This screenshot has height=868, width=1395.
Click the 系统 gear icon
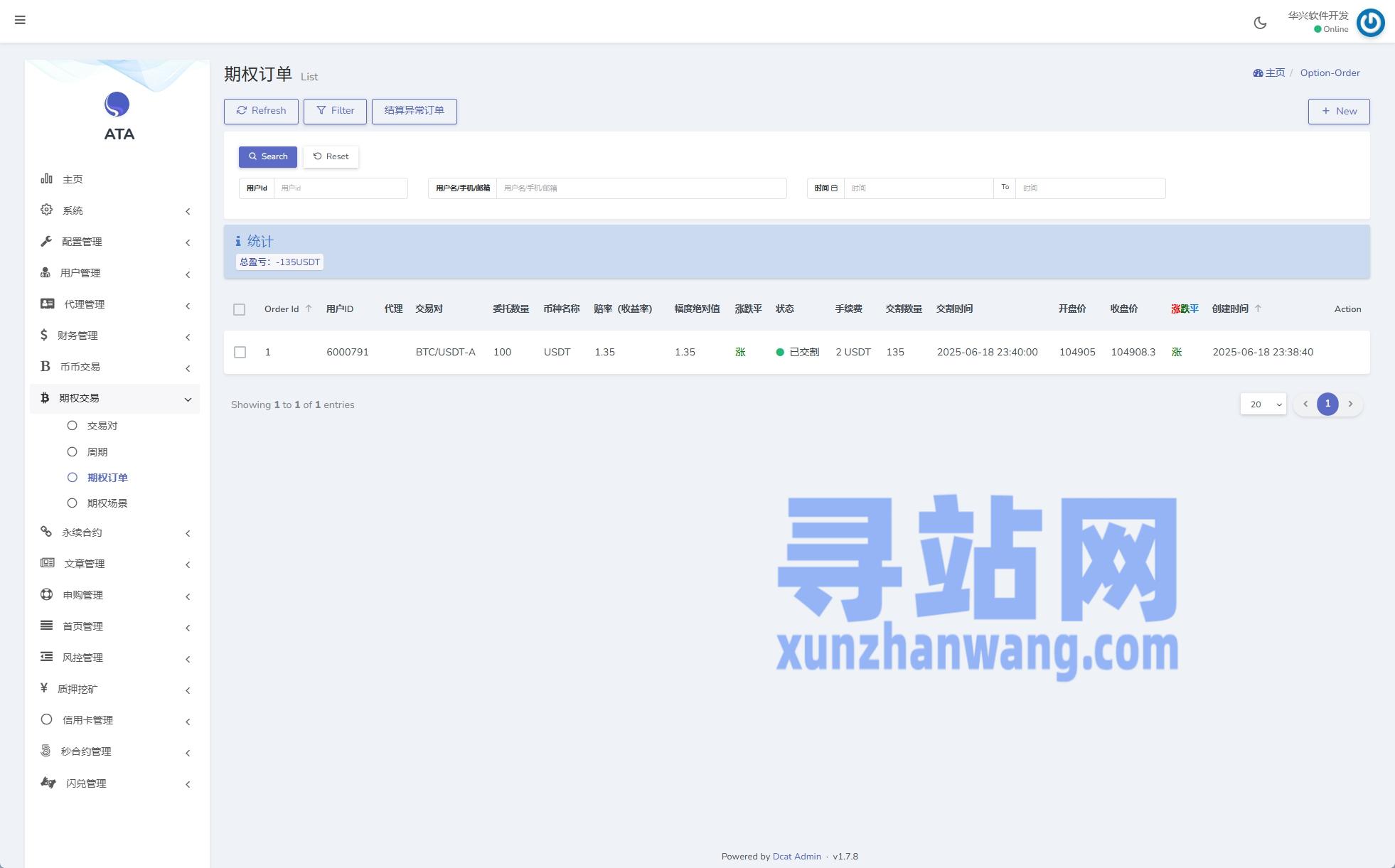coord(46,210)
